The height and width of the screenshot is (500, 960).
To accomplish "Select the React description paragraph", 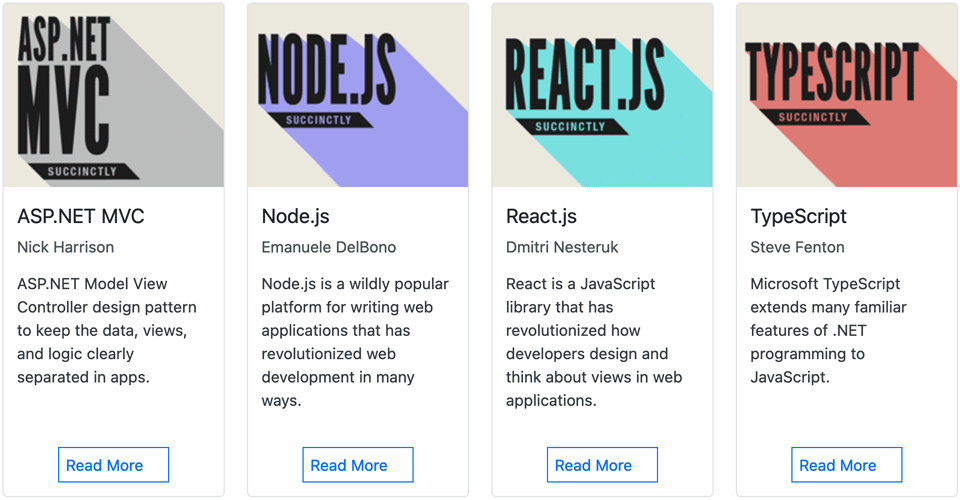I will pos(594,342).
